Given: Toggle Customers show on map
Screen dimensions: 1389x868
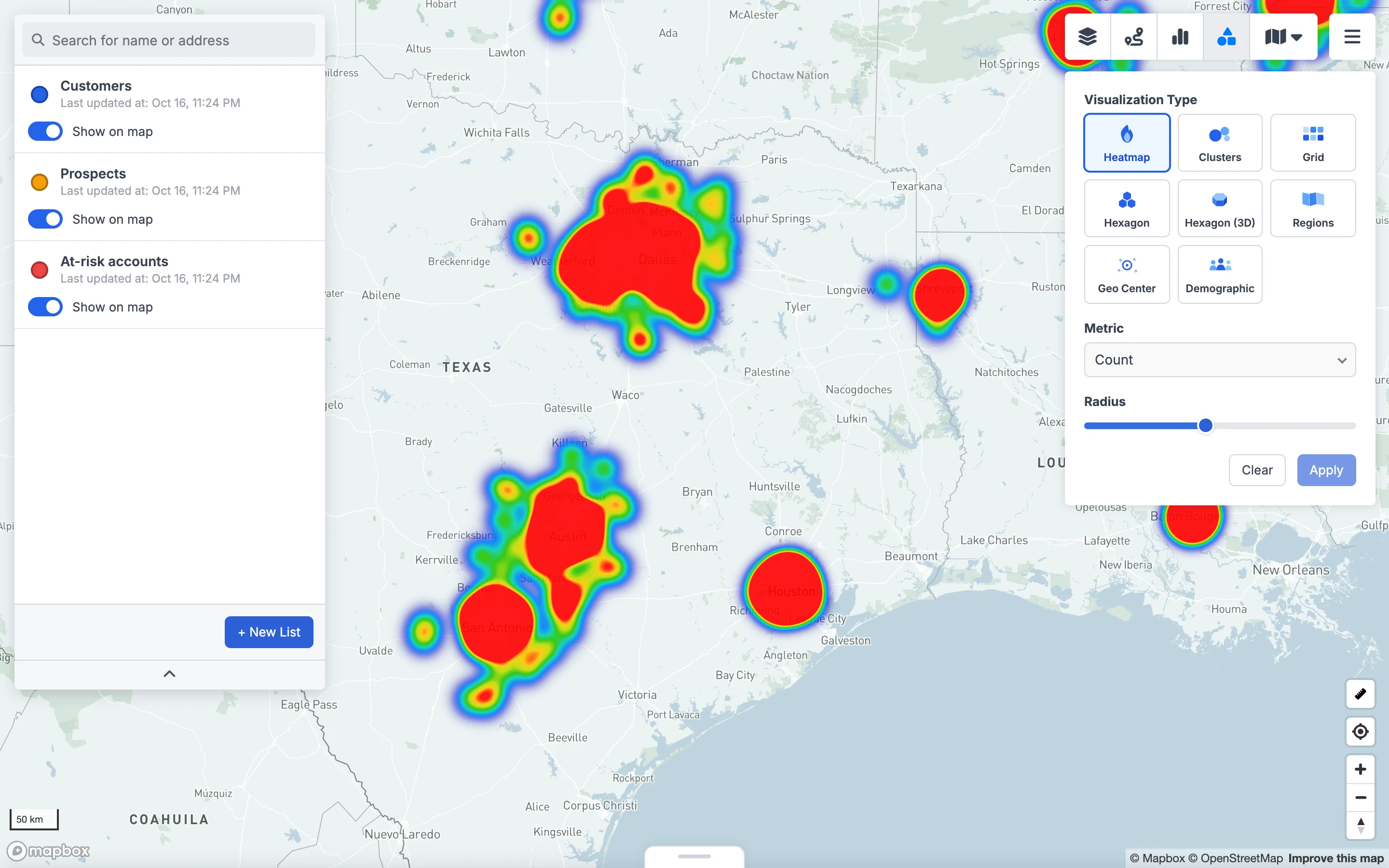Looking at the screenshot, I should click(45, 132).
